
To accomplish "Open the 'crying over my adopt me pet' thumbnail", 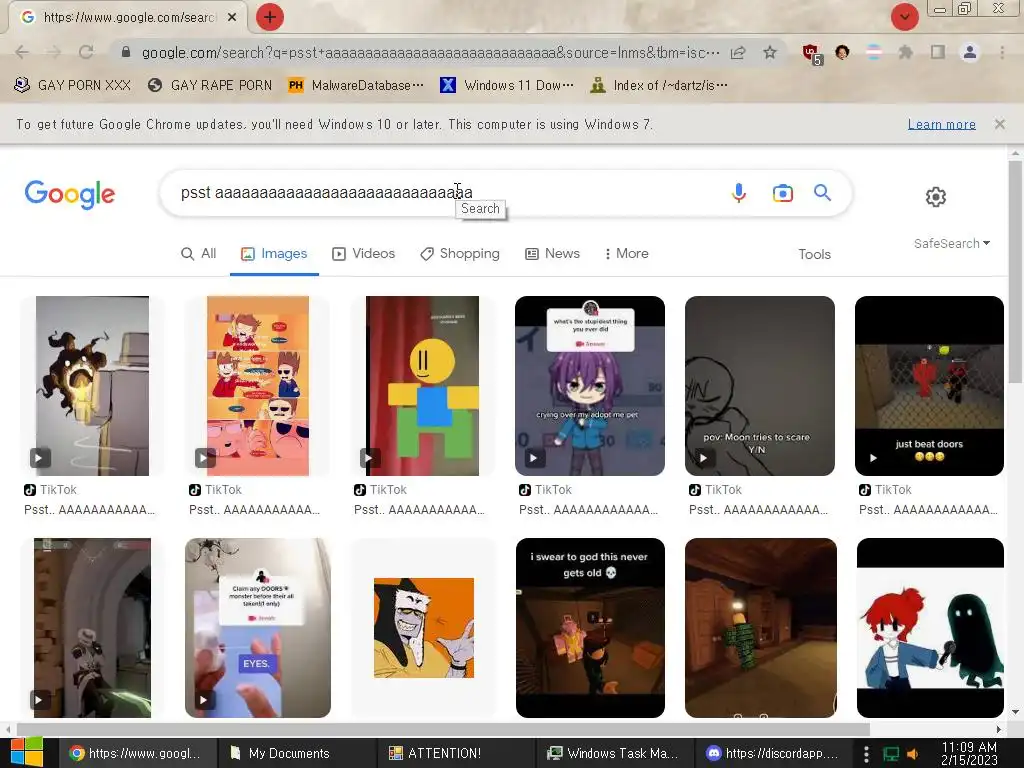I will tap(590, 386).
